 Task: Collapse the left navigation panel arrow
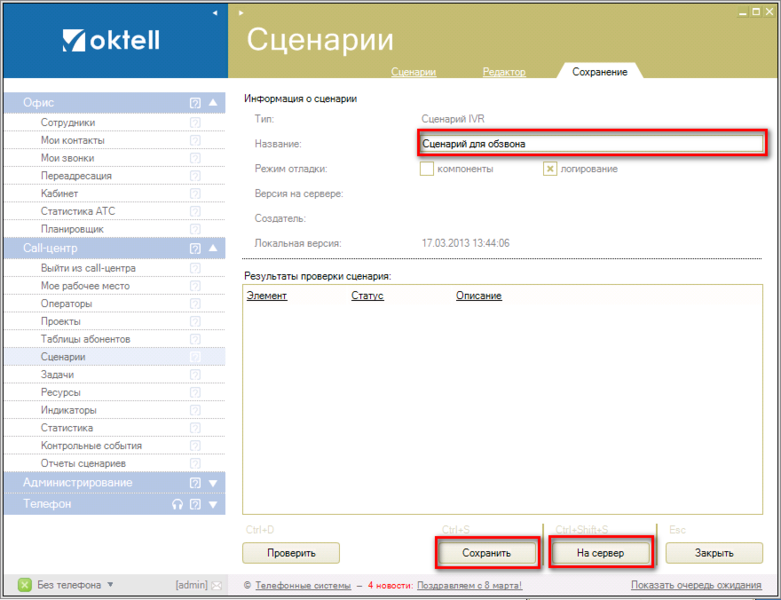coord(215,13)
